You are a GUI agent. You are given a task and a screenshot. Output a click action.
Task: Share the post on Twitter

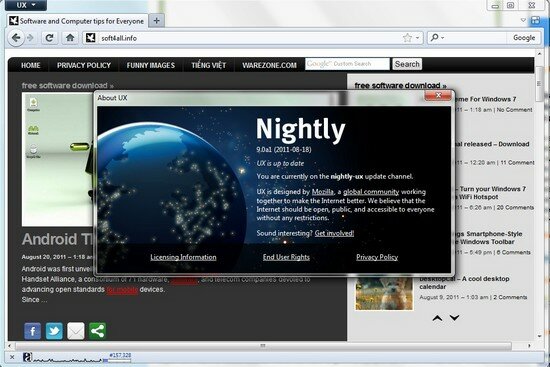click(x=54, y=331)
